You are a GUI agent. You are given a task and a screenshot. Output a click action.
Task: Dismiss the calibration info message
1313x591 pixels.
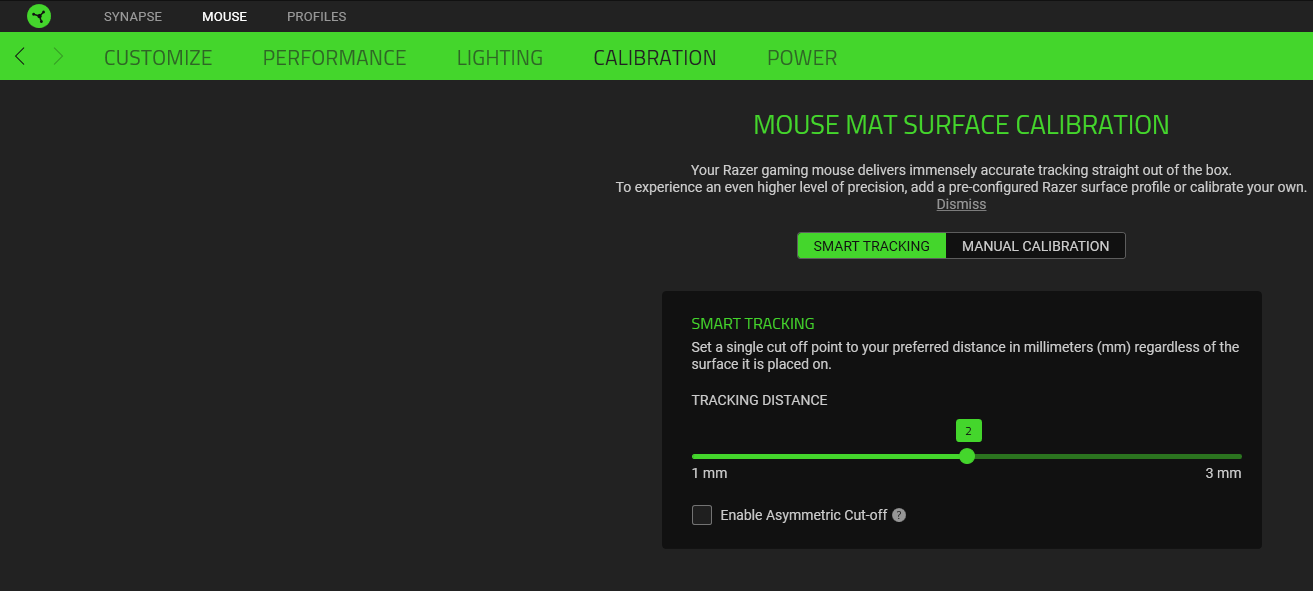pyautogui.click(x=961, y=204)
